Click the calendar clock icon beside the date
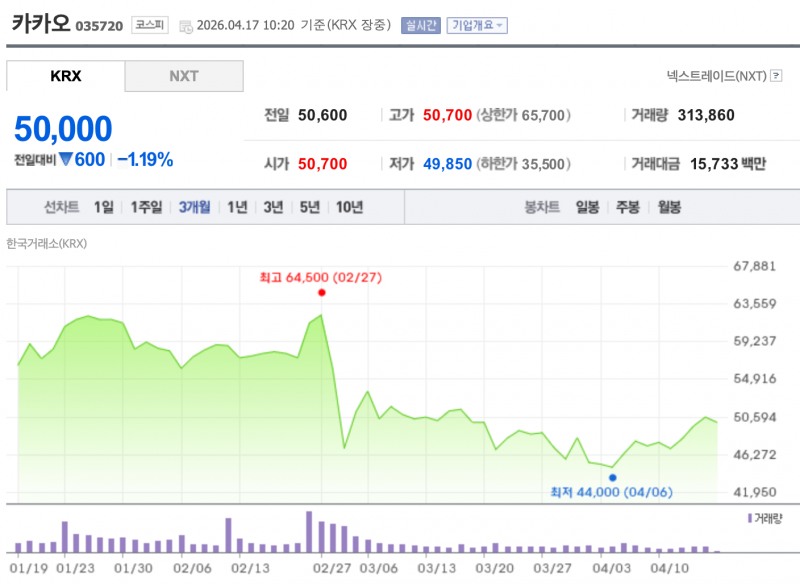The width and height of the screenshot is (800, 584). point(185,26)
